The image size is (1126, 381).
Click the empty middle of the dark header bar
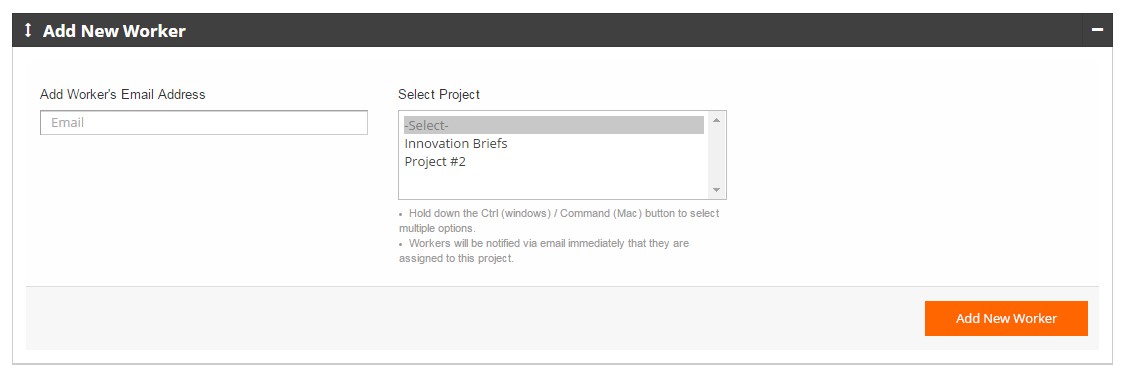tap(632, 30)
